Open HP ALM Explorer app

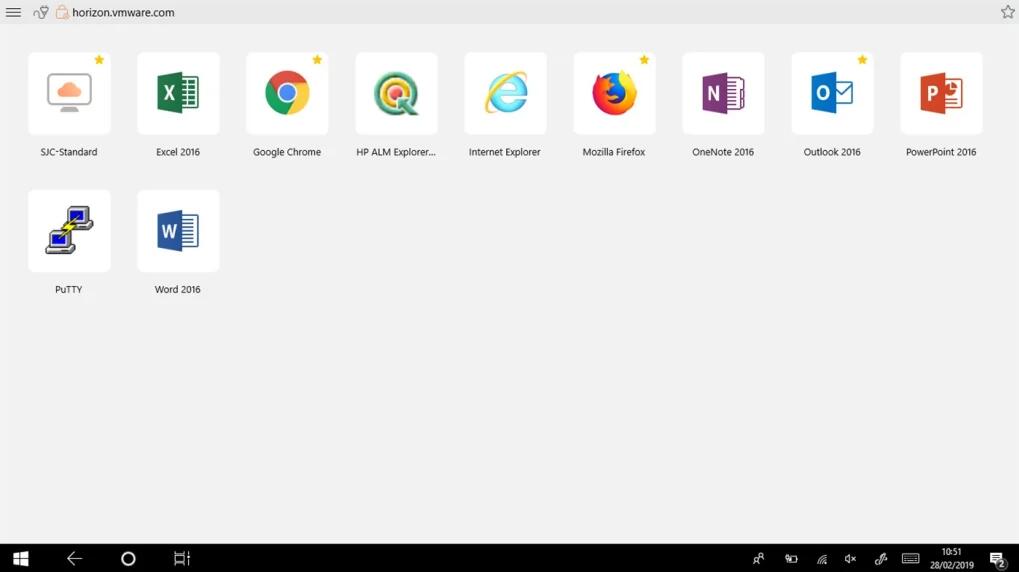[396, 94]
